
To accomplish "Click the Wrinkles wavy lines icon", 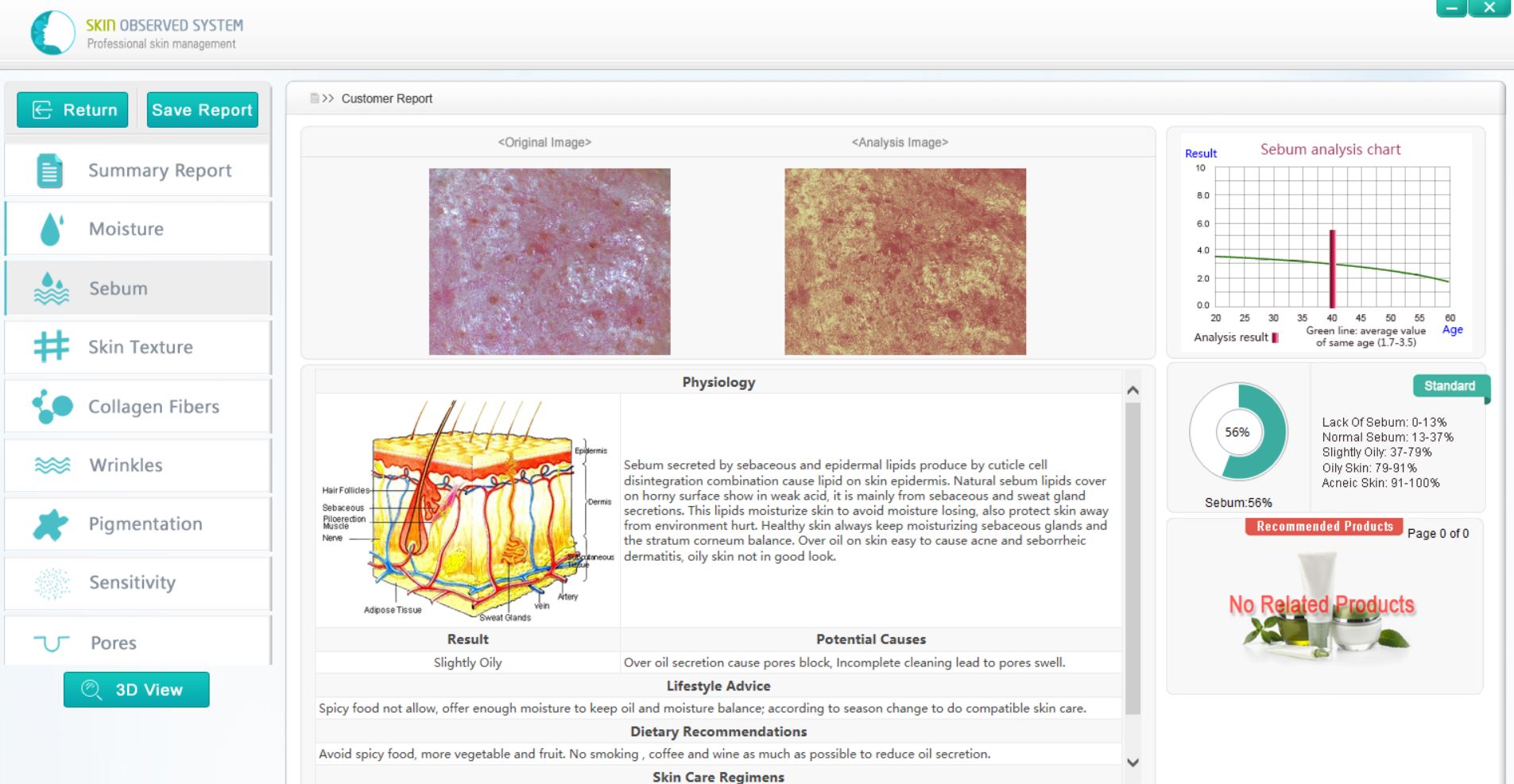I will pos(52,465).
